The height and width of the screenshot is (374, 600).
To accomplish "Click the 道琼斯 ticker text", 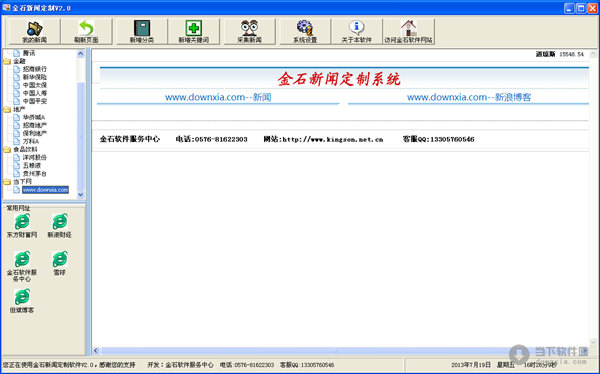I will (545, 54).
